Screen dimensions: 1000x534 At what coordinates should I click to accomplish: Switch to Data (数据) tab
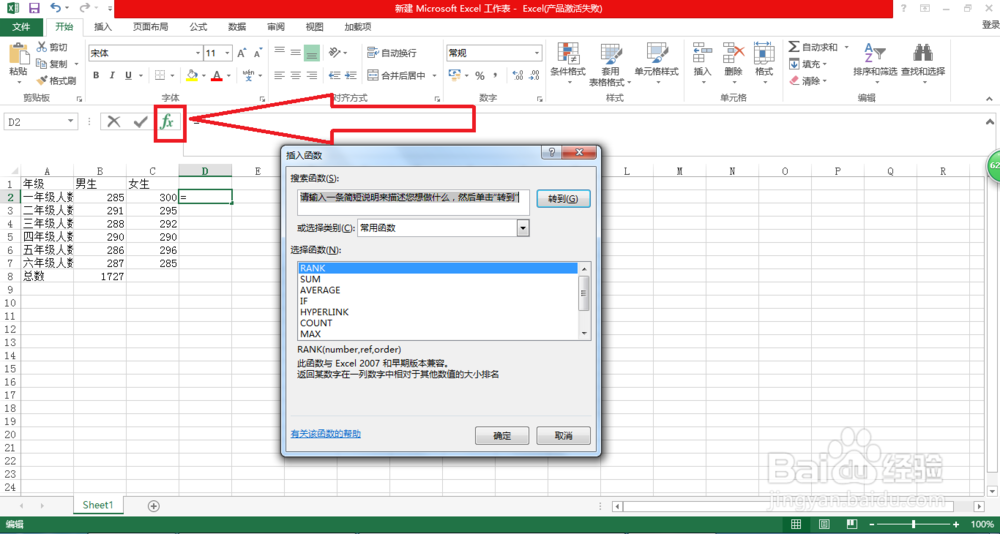click(237, 27)
